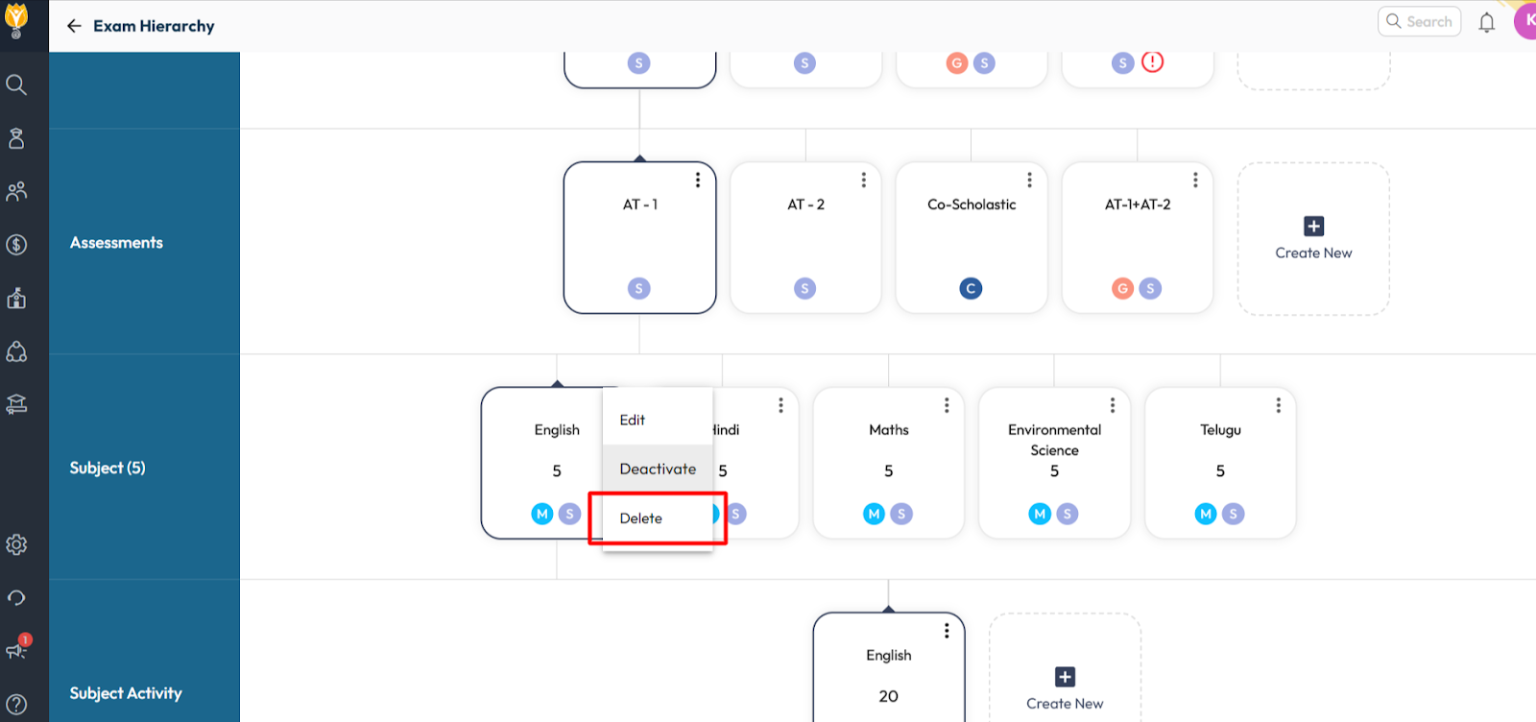Click the red error indicator on the assessment card
The width and height of the screenshot is (1536, 722).
[x=1152, y=61]
